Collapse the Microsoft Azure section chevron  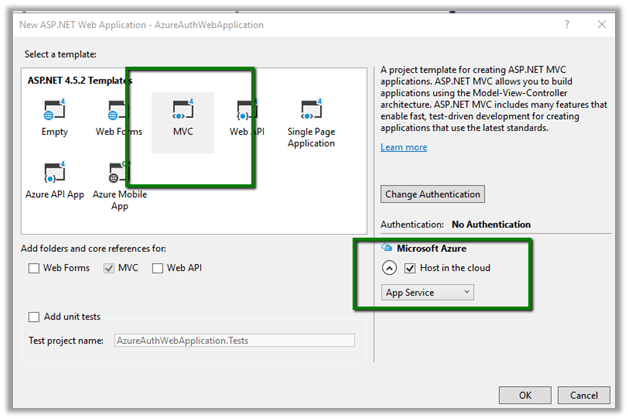(x=390, y=268)
